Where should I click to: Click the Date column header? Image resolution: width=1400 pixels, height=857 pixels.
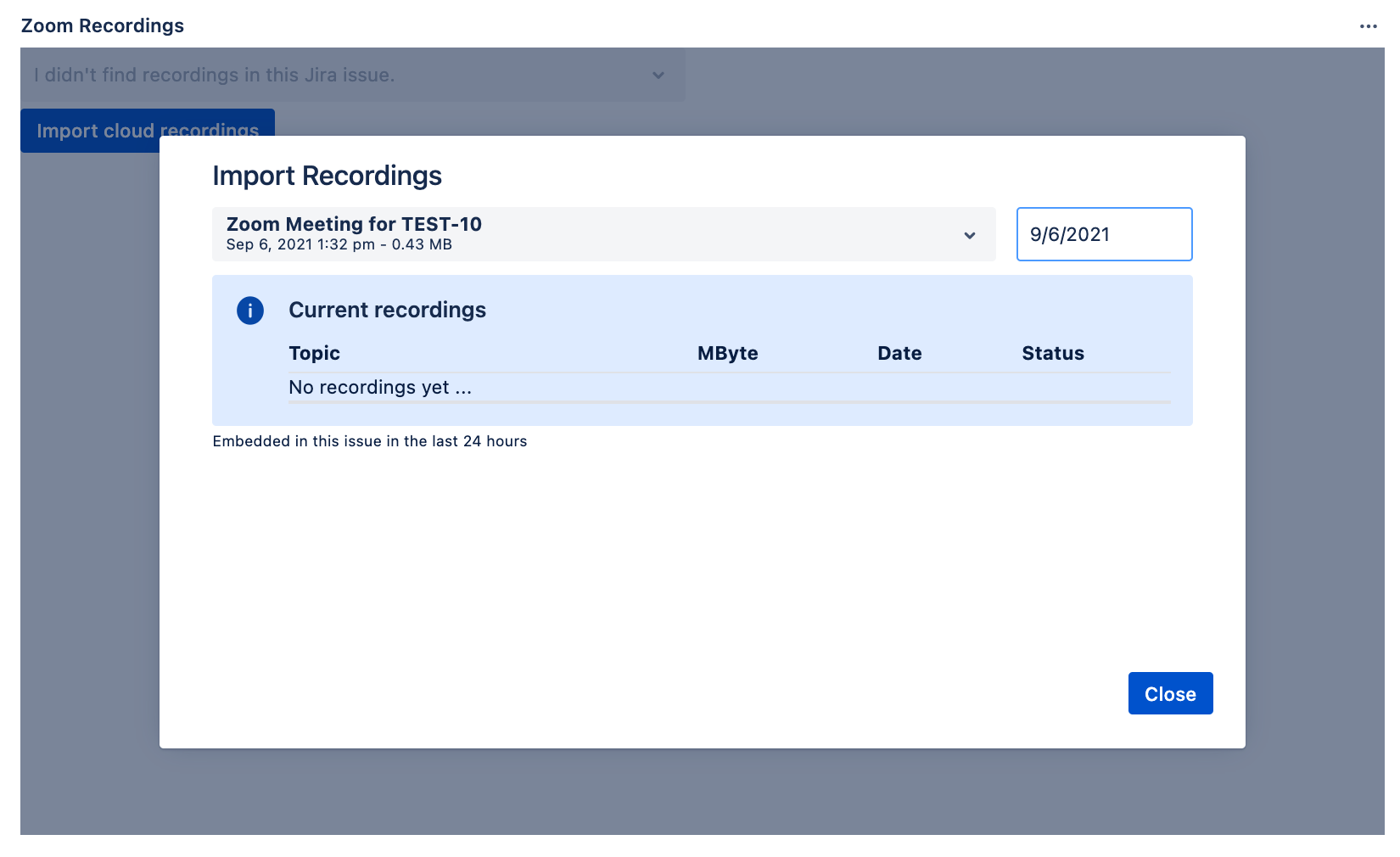899,353
